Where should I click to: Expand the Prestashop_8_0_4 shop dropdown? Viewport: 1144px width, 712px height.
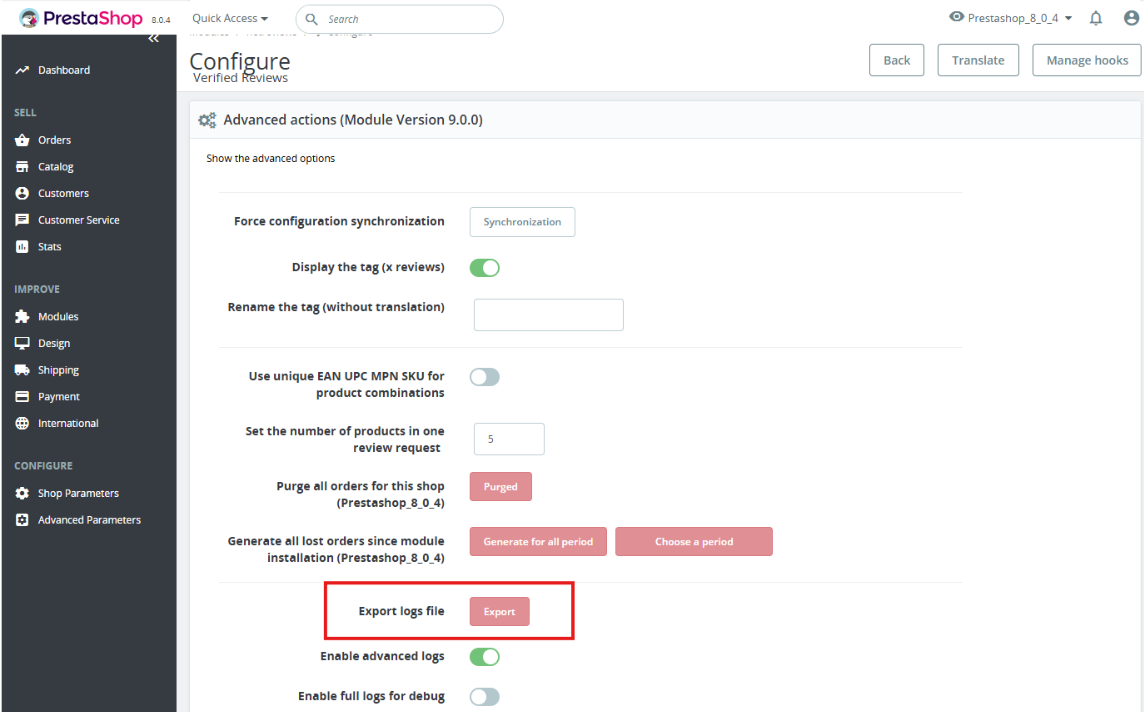[x=1010, y=18]
